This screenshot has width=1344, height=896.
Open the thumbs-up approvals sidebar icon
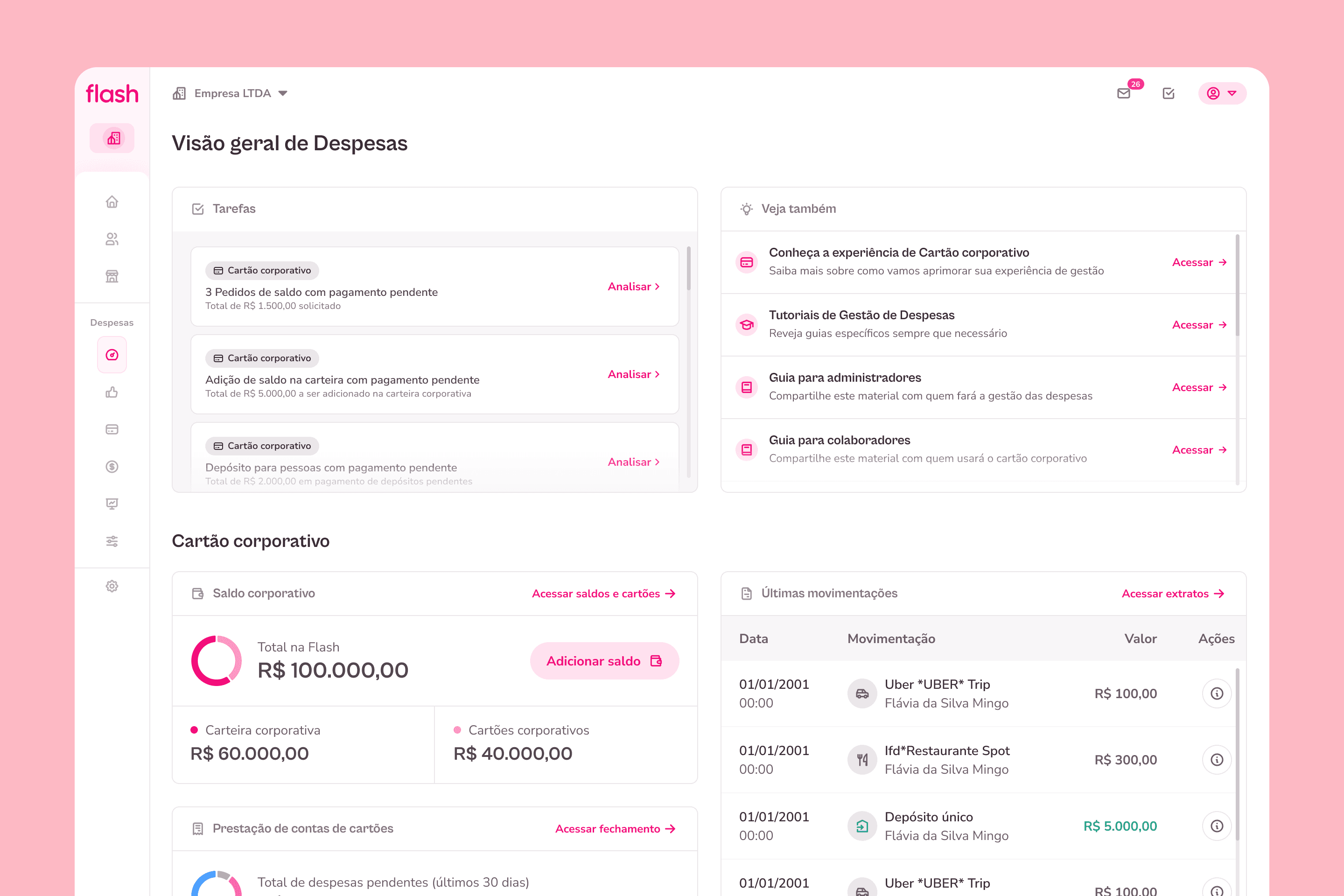coord(112,392)
